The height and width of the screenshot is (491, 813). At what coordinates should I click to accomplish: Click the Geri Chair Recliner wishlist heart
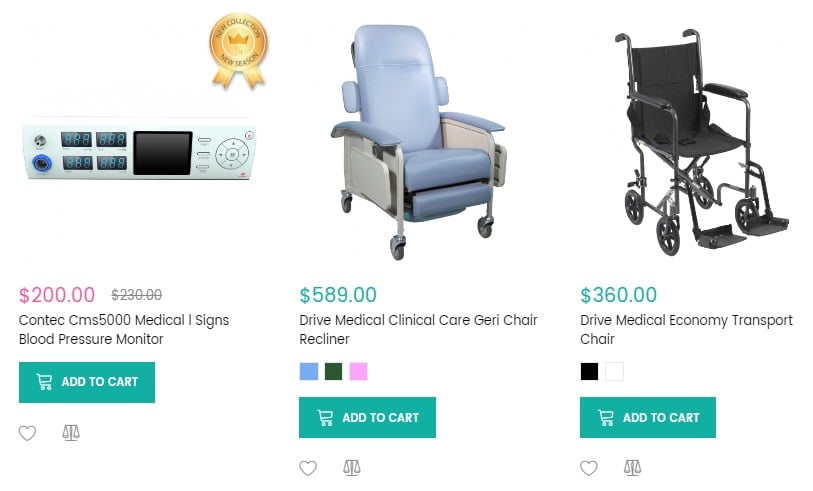(308, 468)
